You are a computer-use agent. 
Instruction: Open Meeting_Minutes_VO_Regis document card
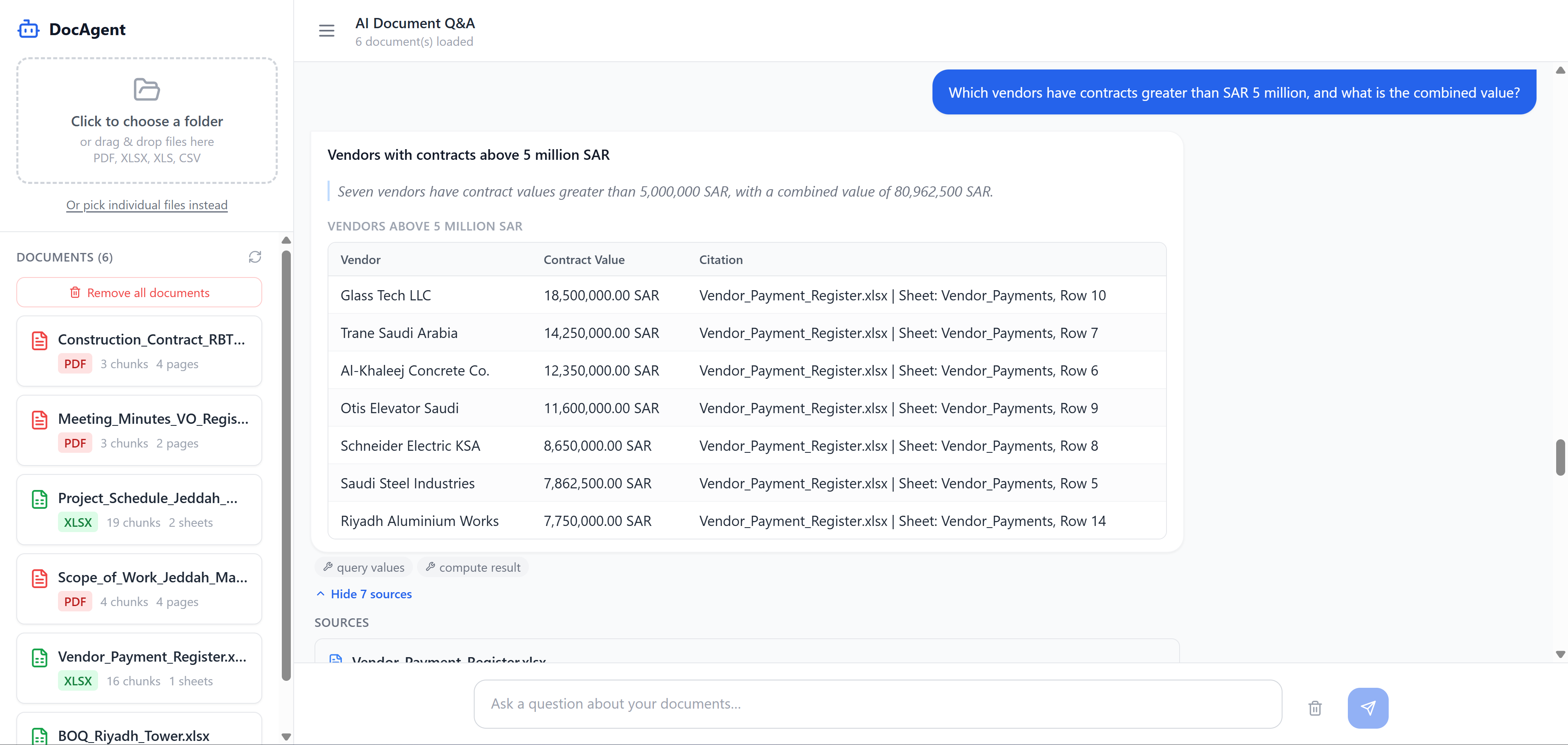point(139,430)
